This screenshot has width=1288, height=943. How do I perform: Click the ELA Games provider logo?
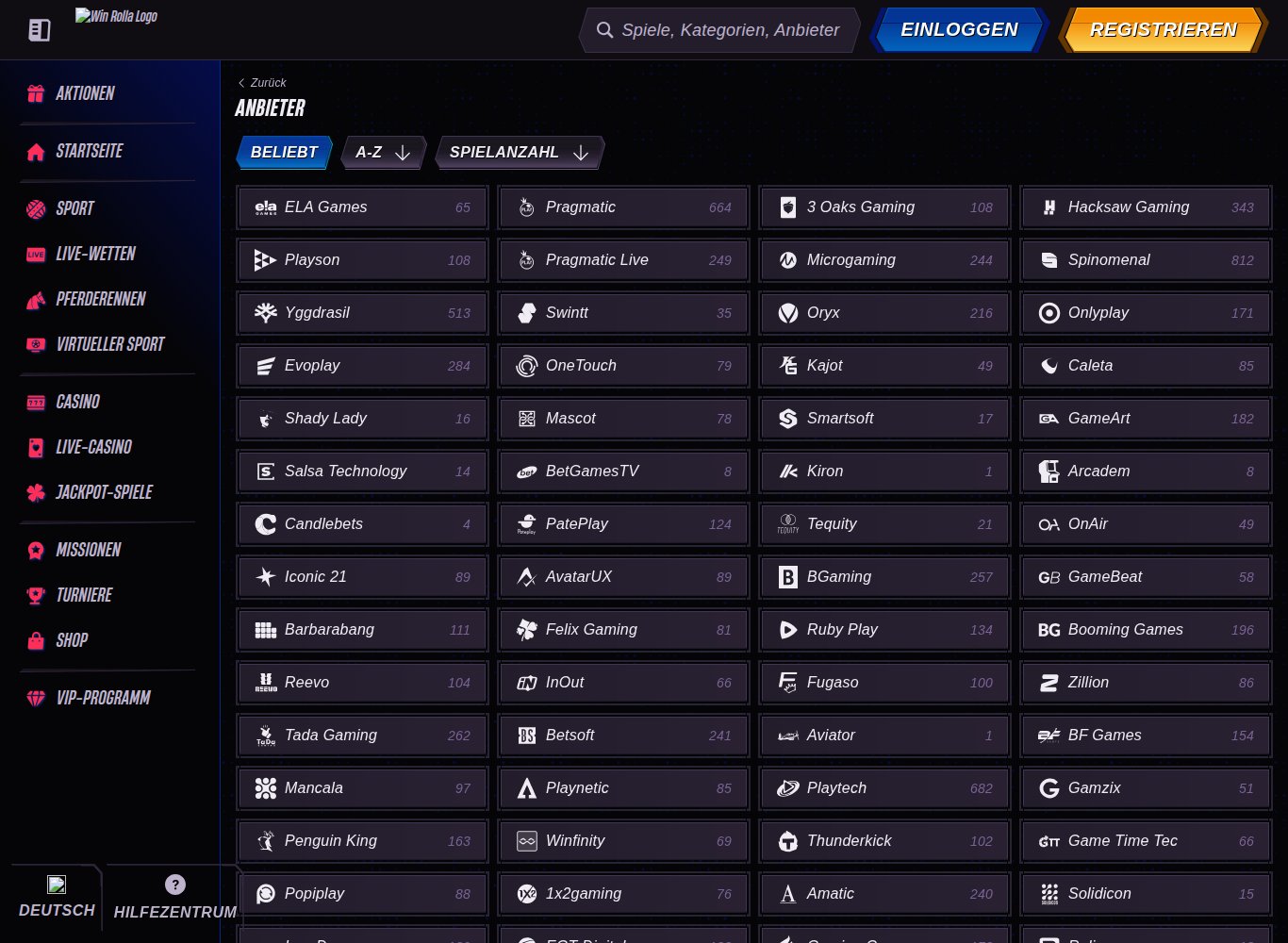(x=266, y=207)
